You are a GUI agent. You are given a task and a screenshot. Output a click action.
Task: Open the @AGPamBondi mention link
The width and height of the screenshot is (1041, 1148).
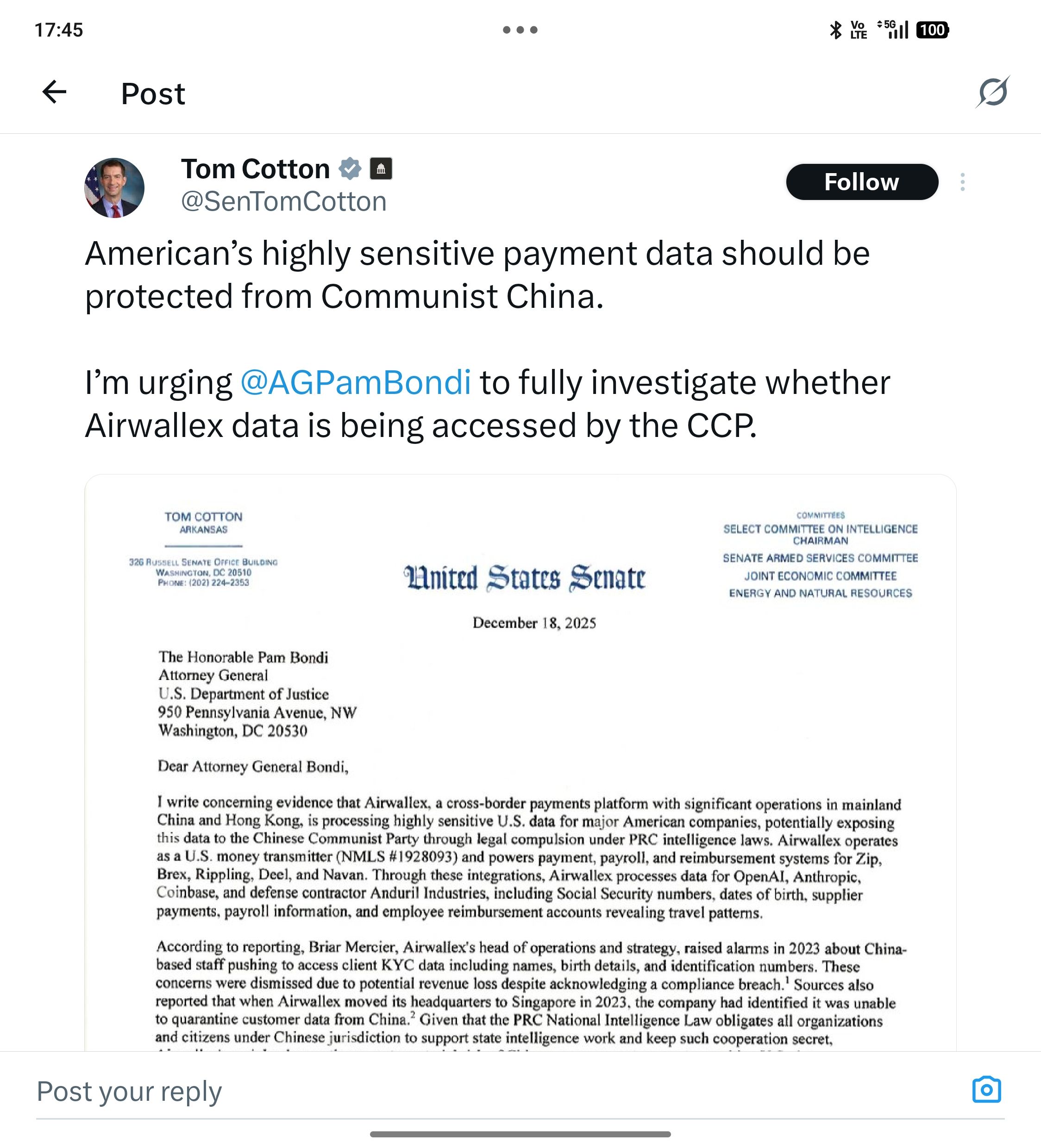(x=356, y=382)
